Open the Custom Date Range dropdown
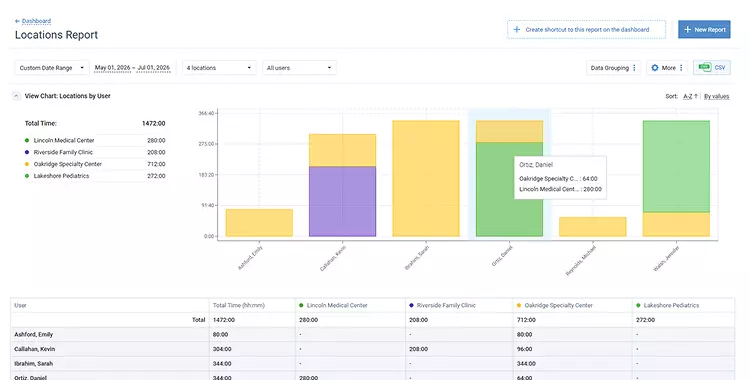 click(52, 68)
